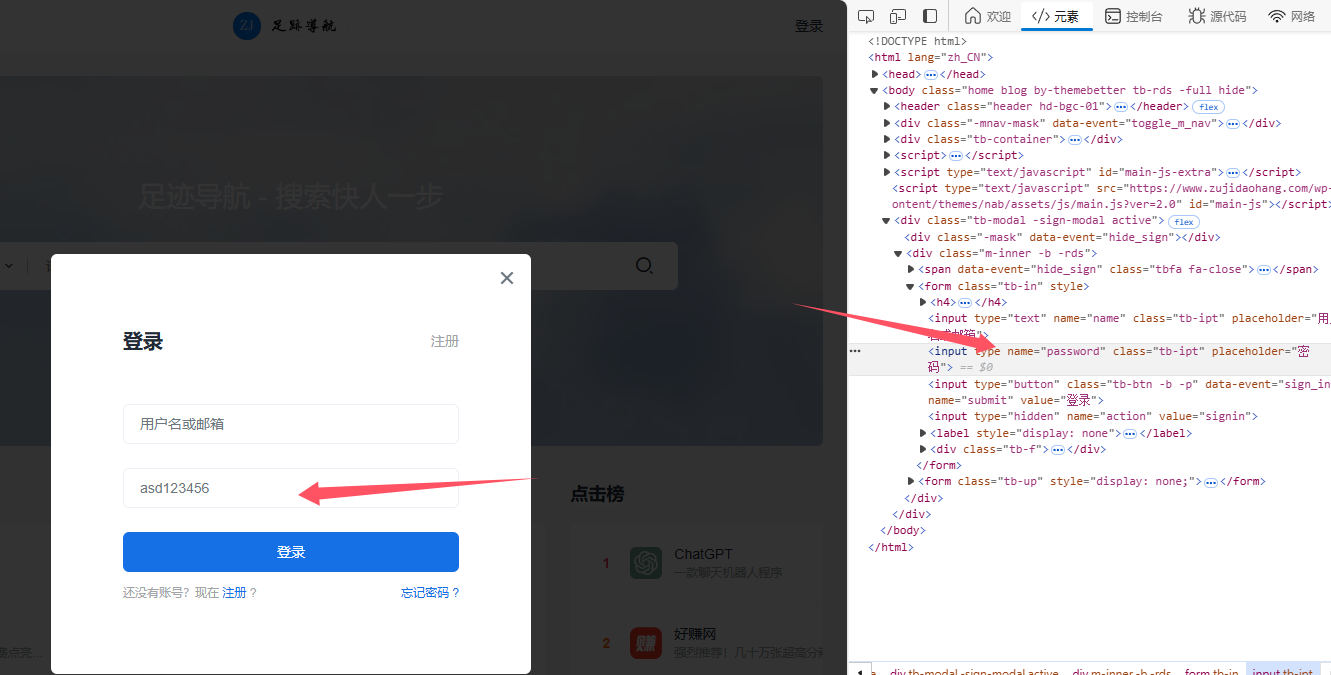The image size is (1331, 675).
Task: Expand the tb-container div node
Action: pos(887,140)
